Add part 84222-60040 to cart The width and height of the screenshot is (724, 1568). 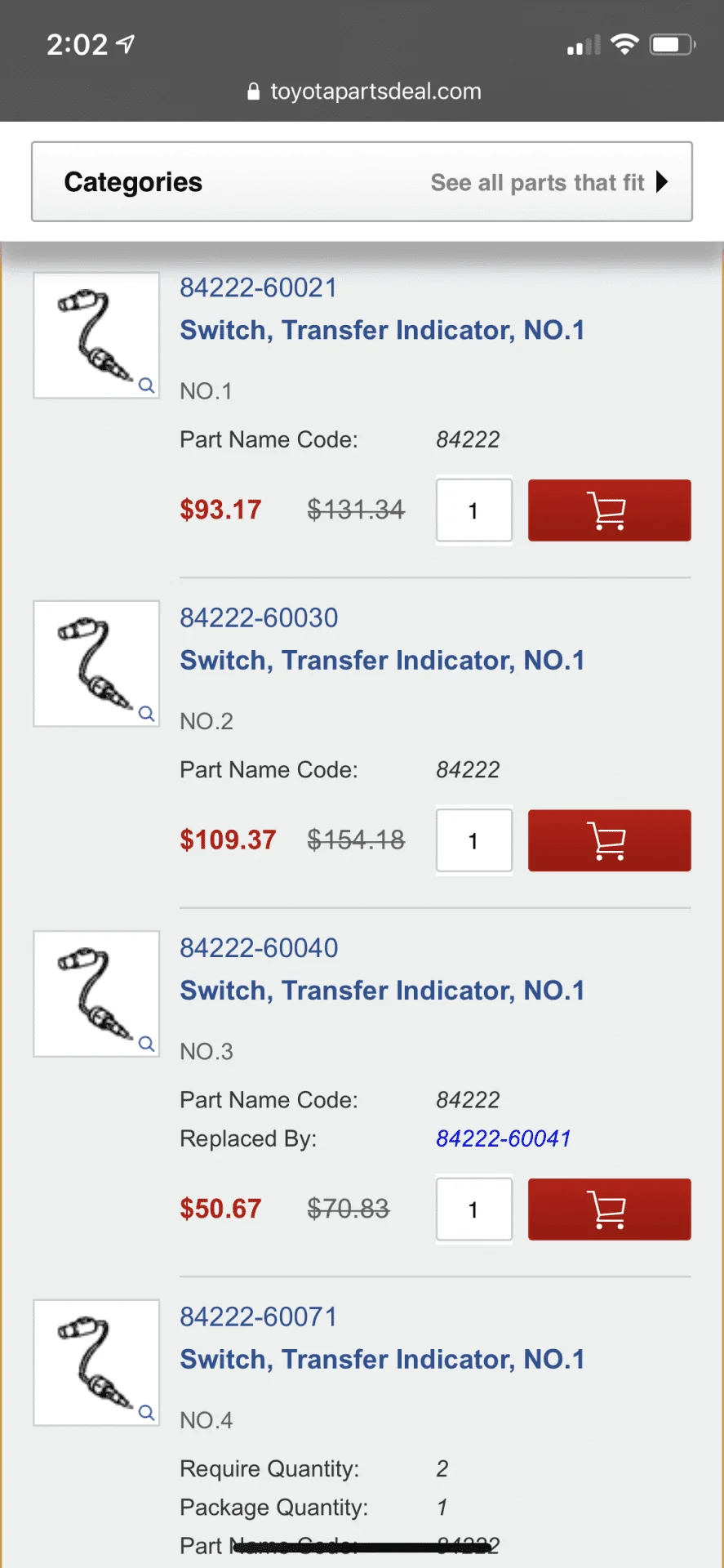point(609,1209)
